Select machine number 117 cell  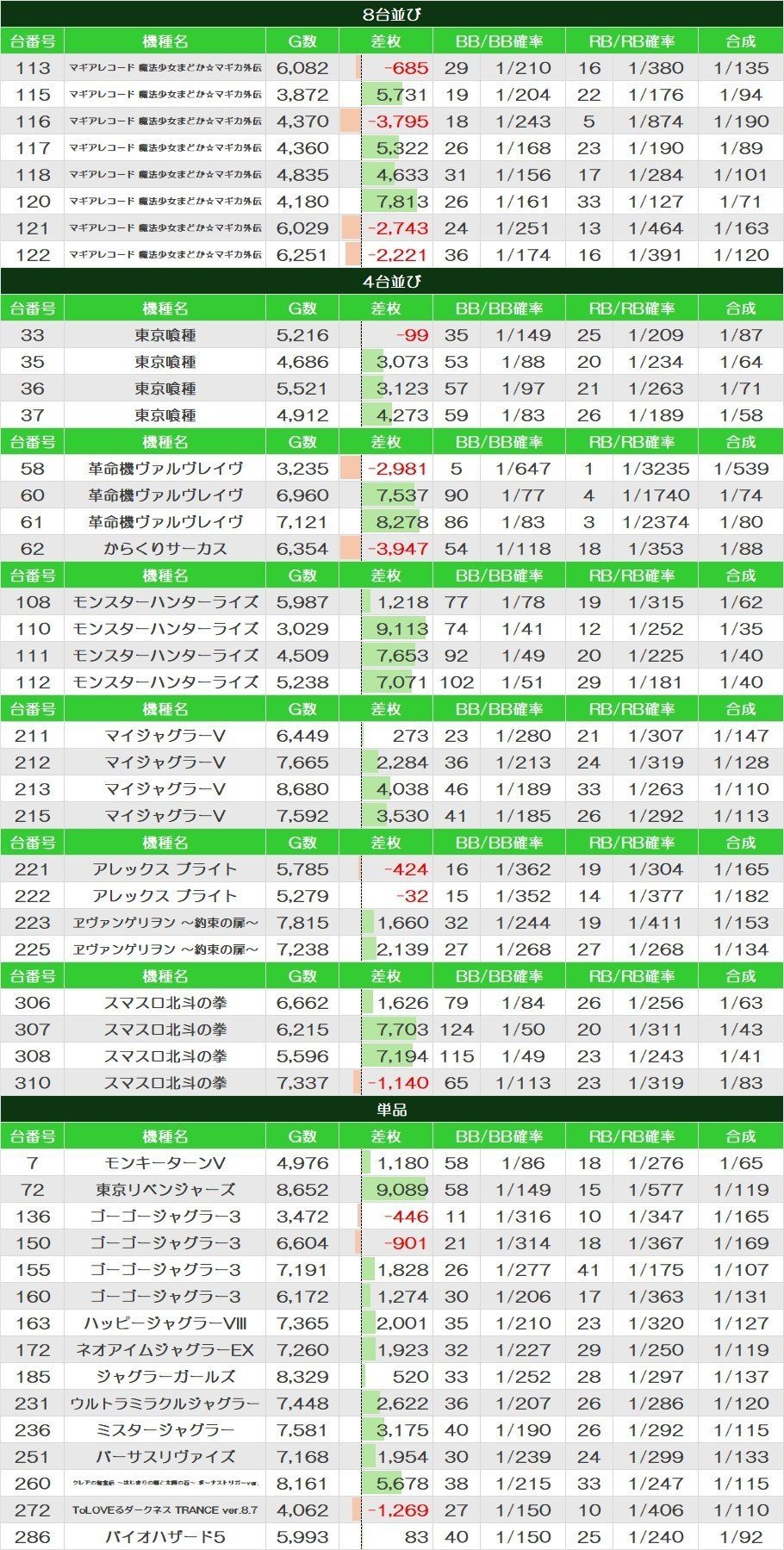(33, 148)
